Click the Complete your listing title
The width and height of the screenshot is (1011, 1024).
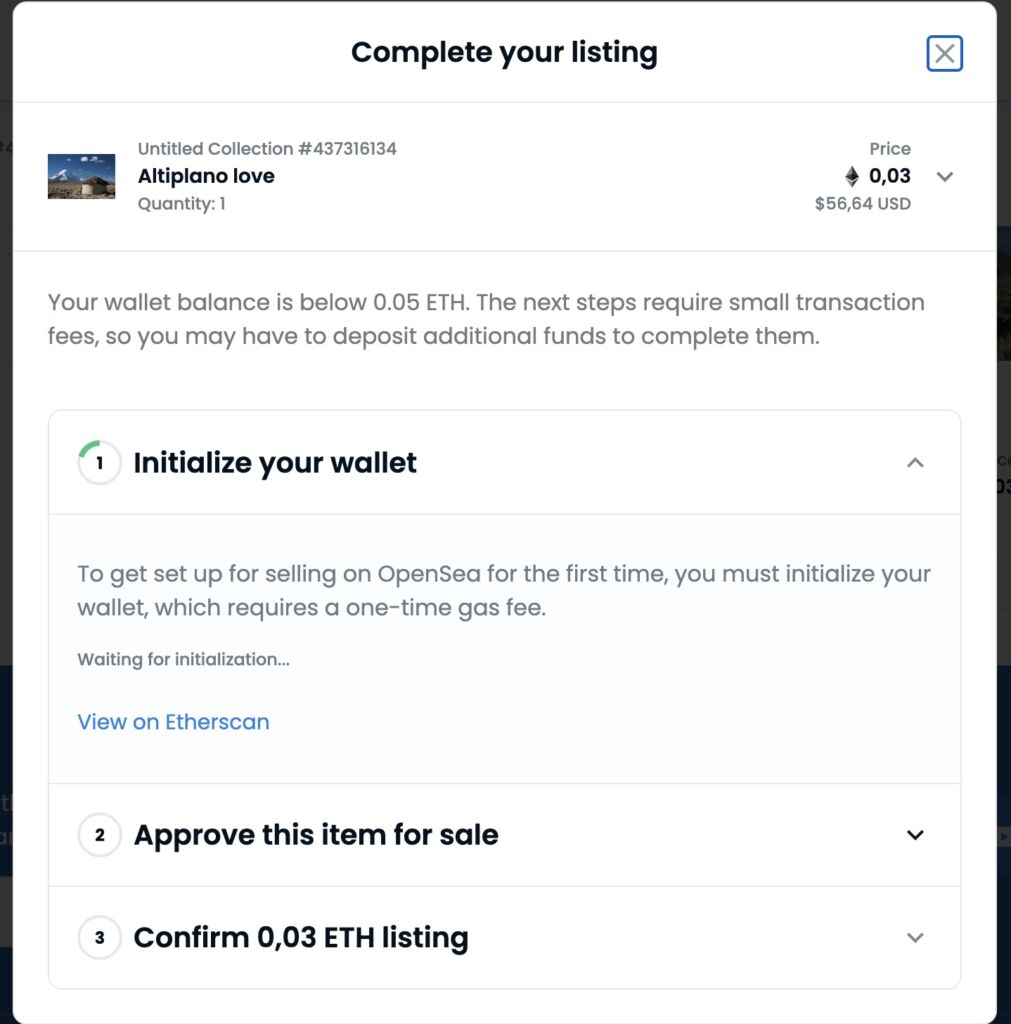coord(504,52)
